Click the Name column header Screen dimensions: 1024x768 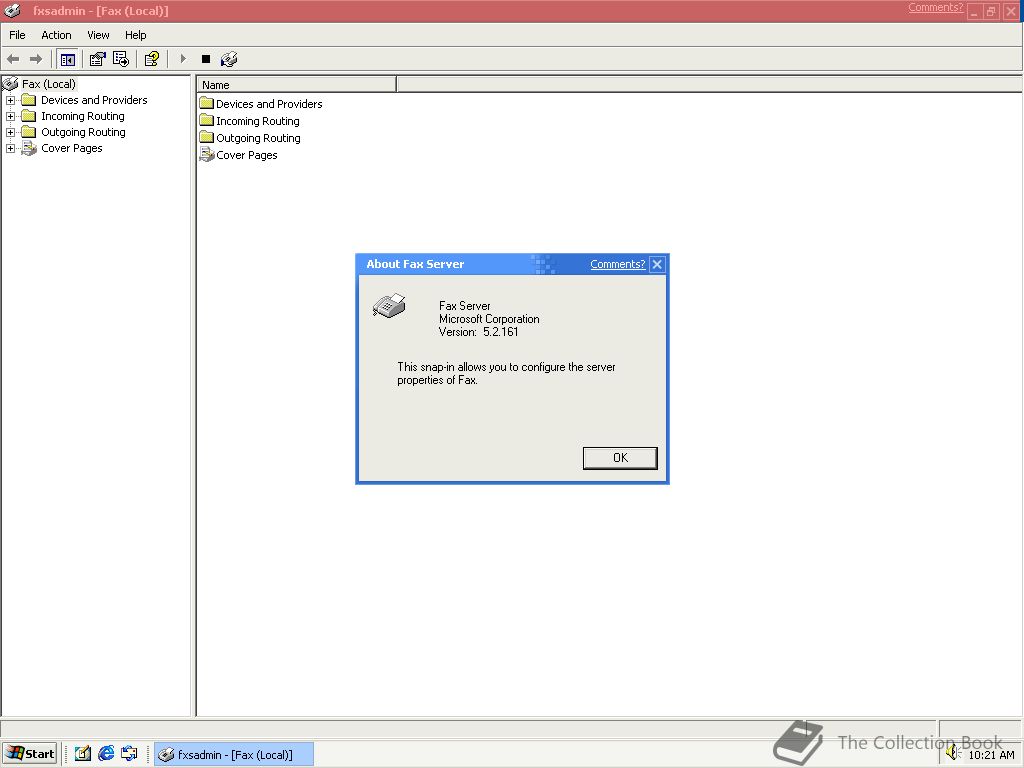(x=296, y=85)
